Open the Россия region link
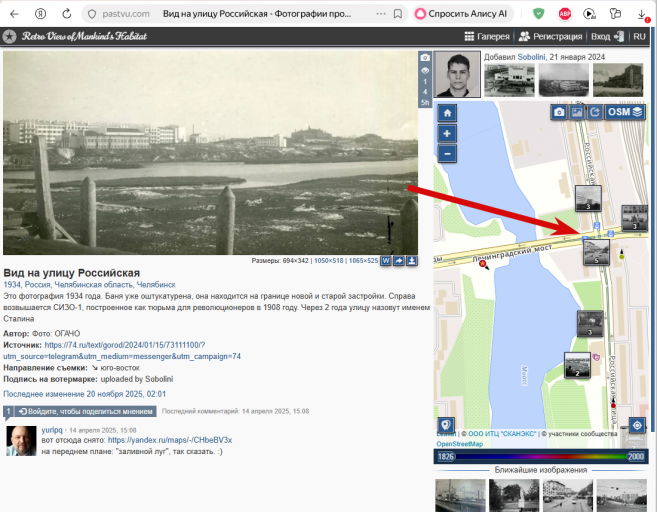 point(37,284)
